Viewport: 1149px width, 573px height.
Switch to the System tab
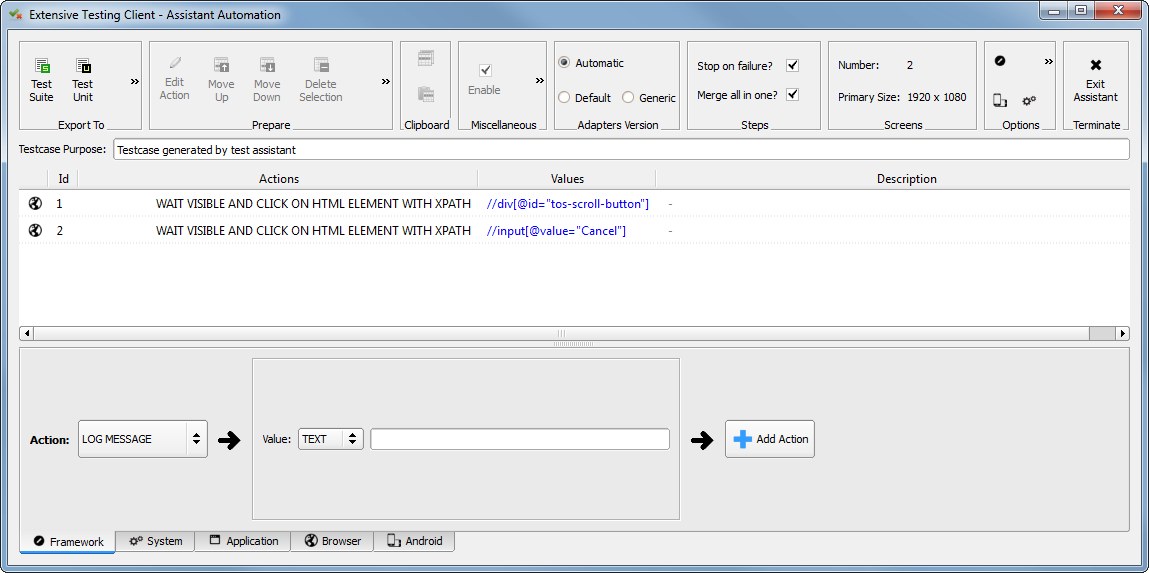155,541
